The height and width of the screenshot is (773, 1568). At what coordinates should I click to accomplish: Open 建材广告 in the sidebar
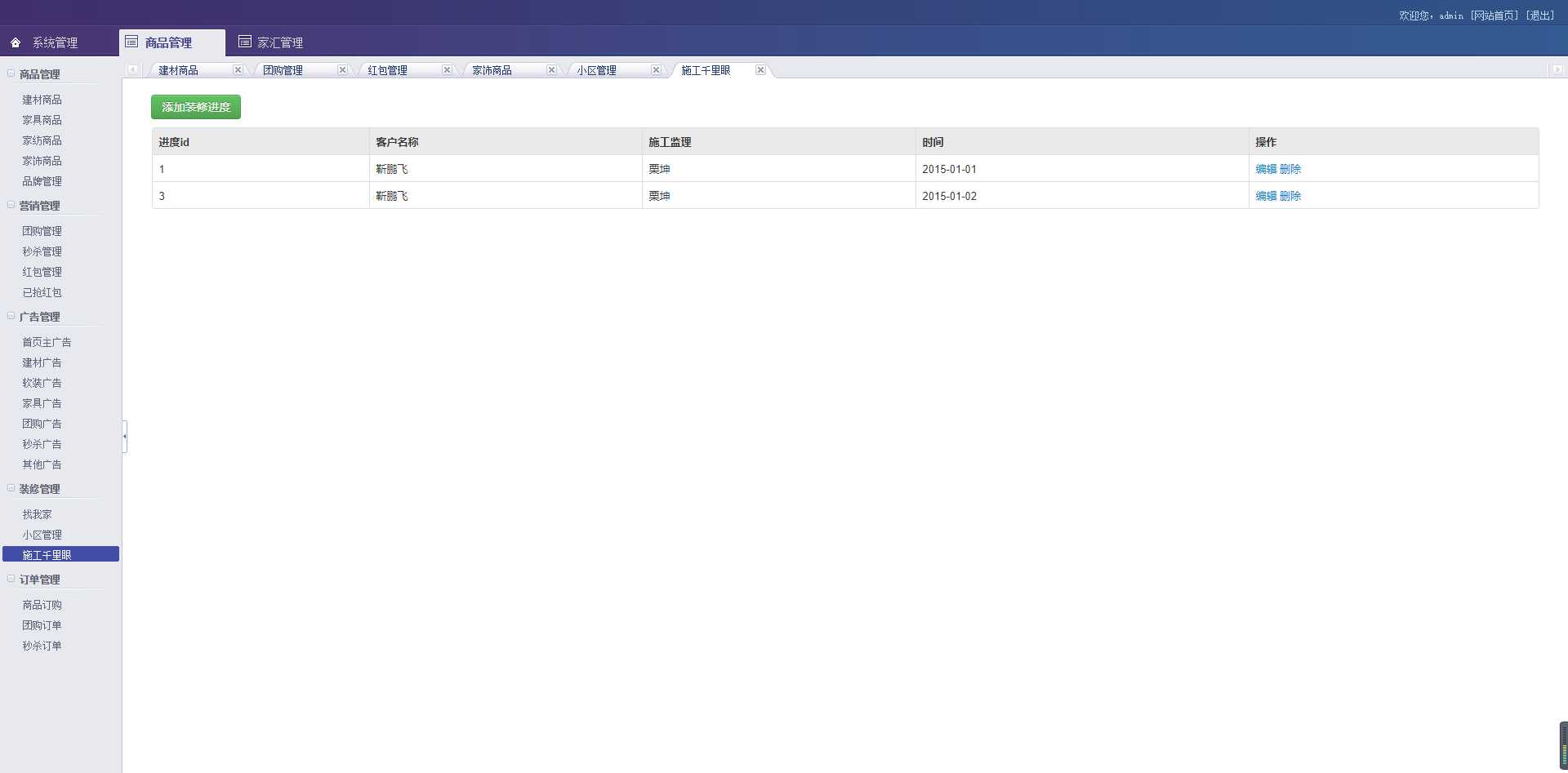[x=42, y=362]
